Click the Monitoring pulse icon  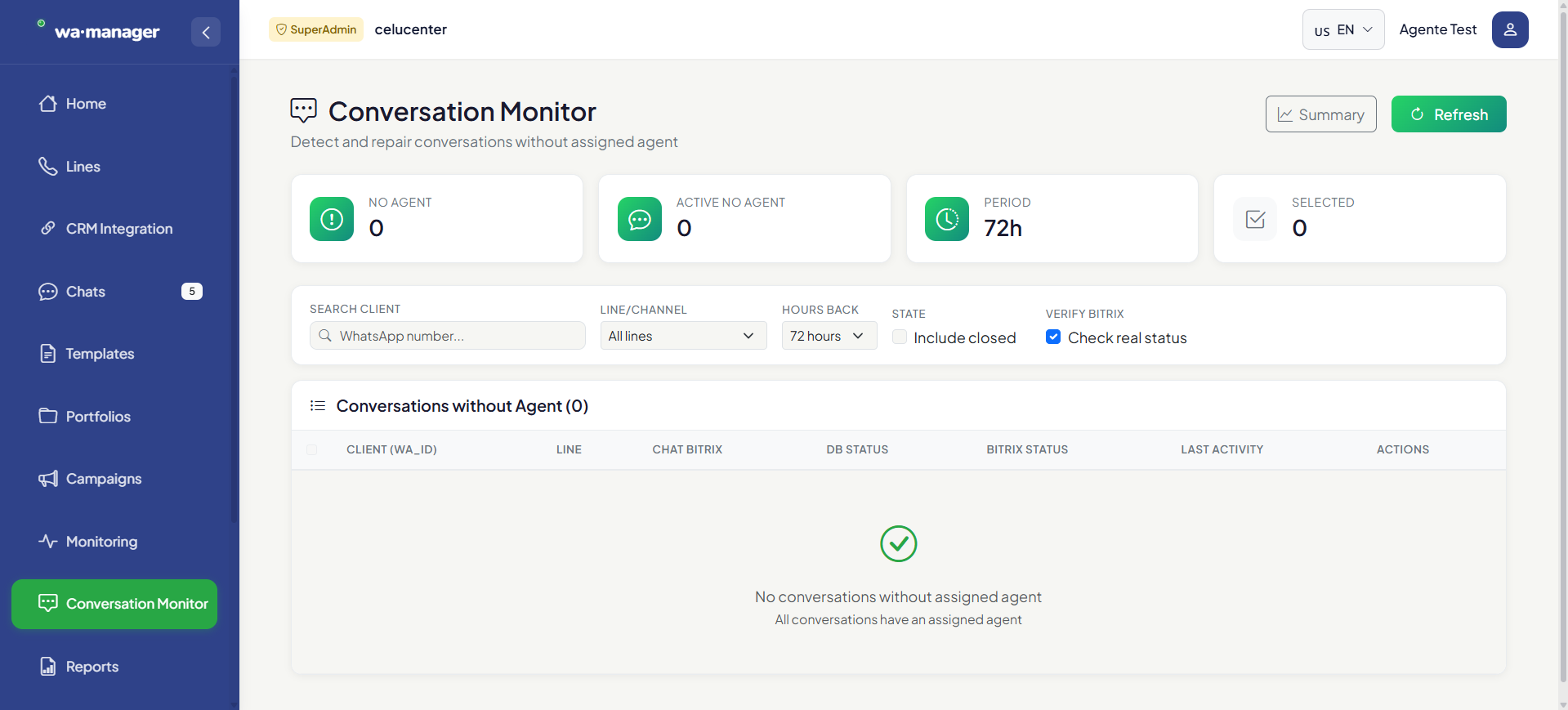click(48, 541)
